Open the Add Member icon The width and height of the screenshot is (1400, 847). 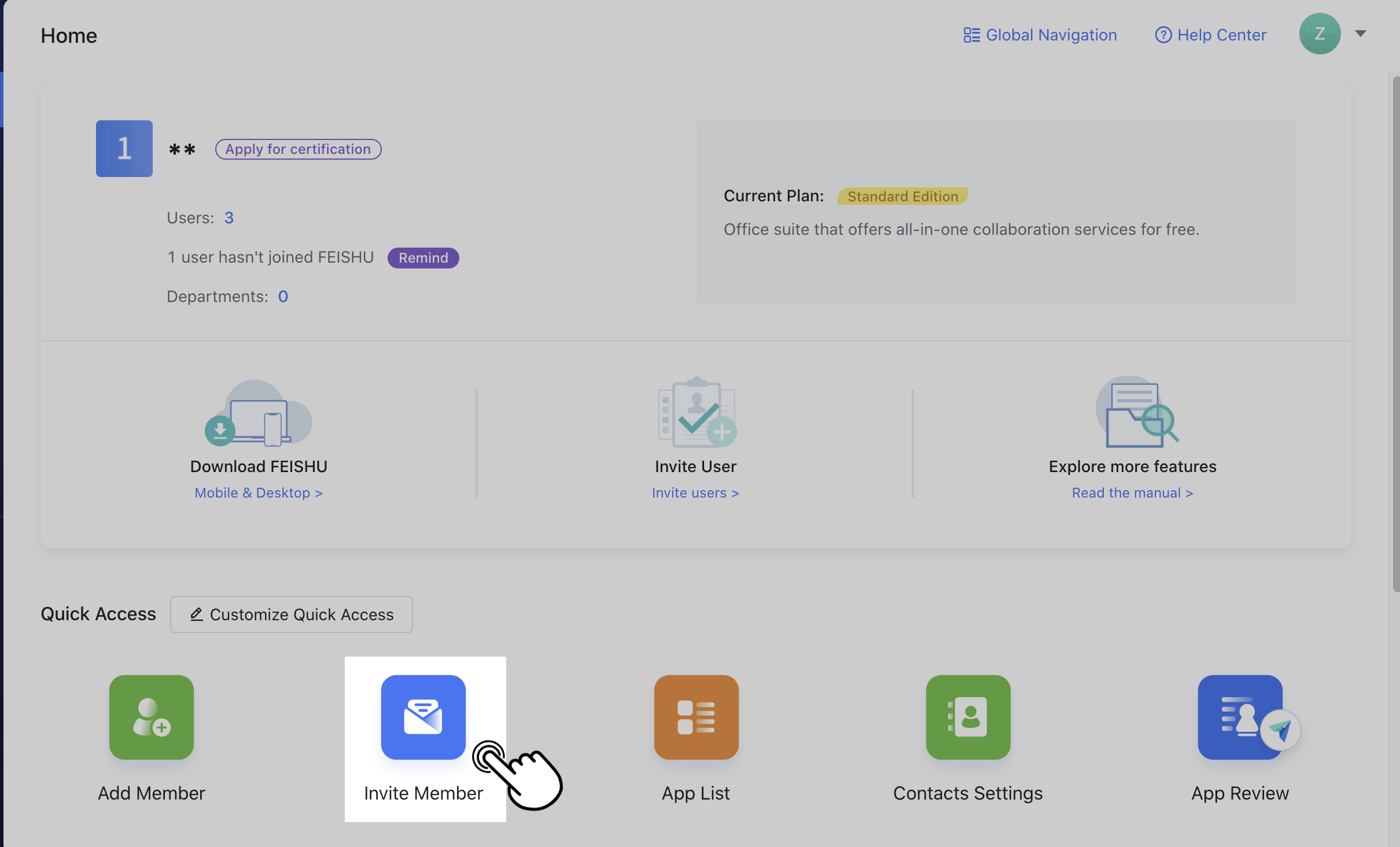150,717
